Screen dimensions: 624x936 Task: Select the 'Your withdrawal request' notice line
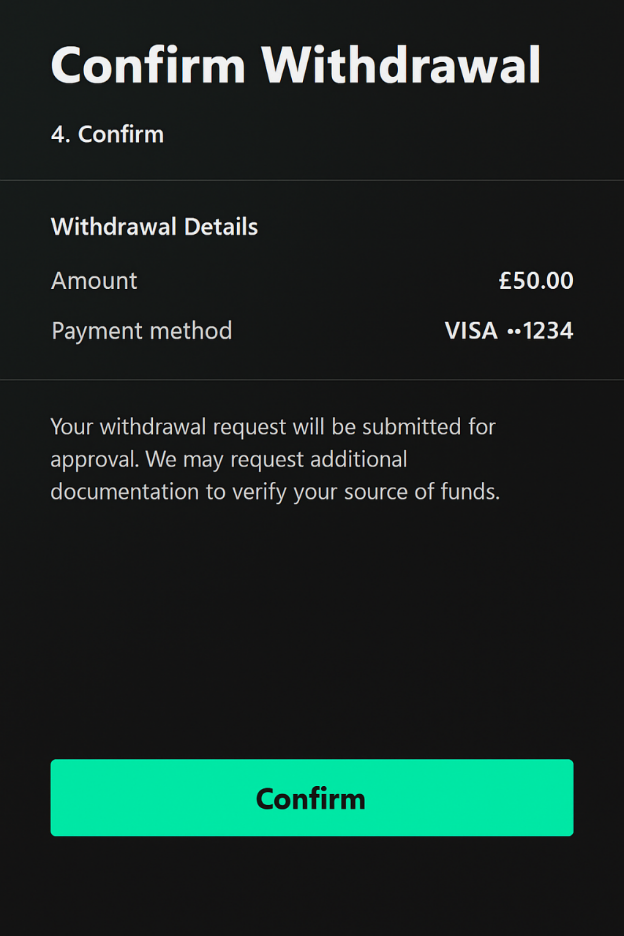273,427
